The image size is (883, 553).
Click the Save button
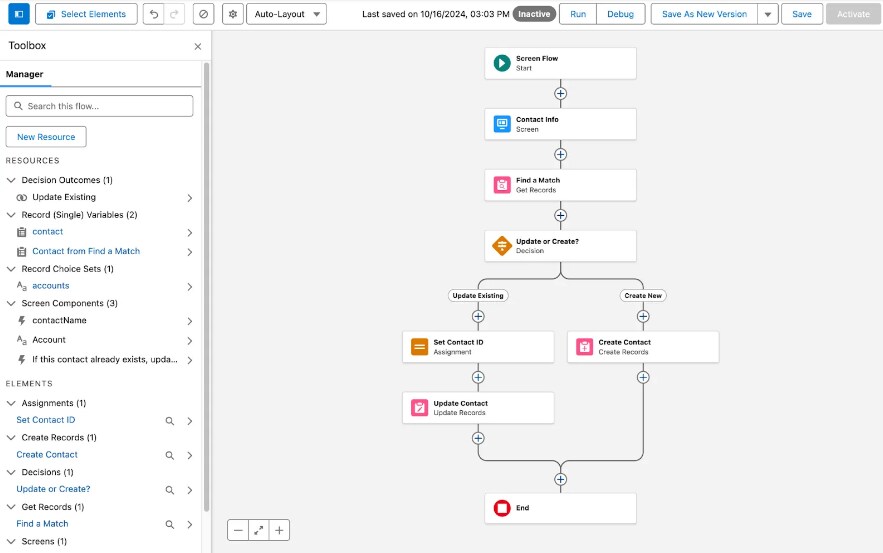click(x=802, y=14)
